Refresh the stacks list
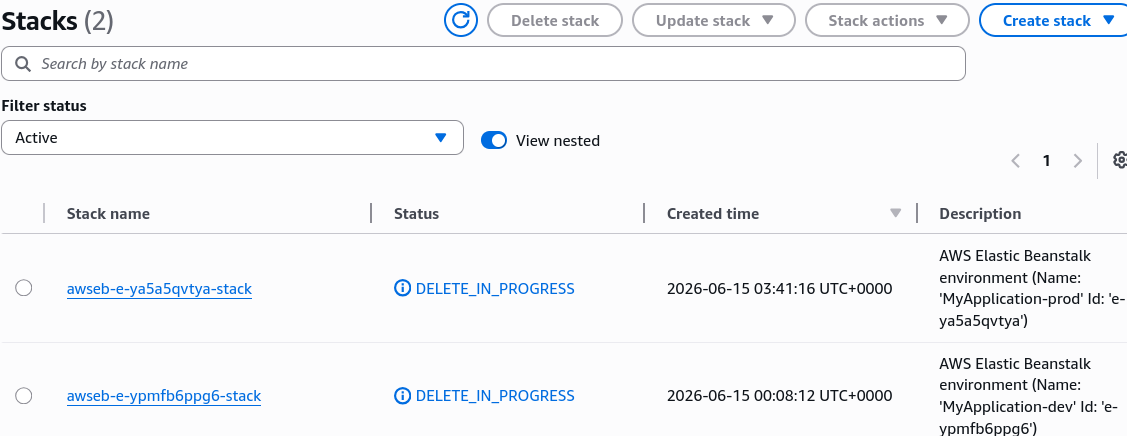Screen dimensions: 1127x436 (461, 20)
